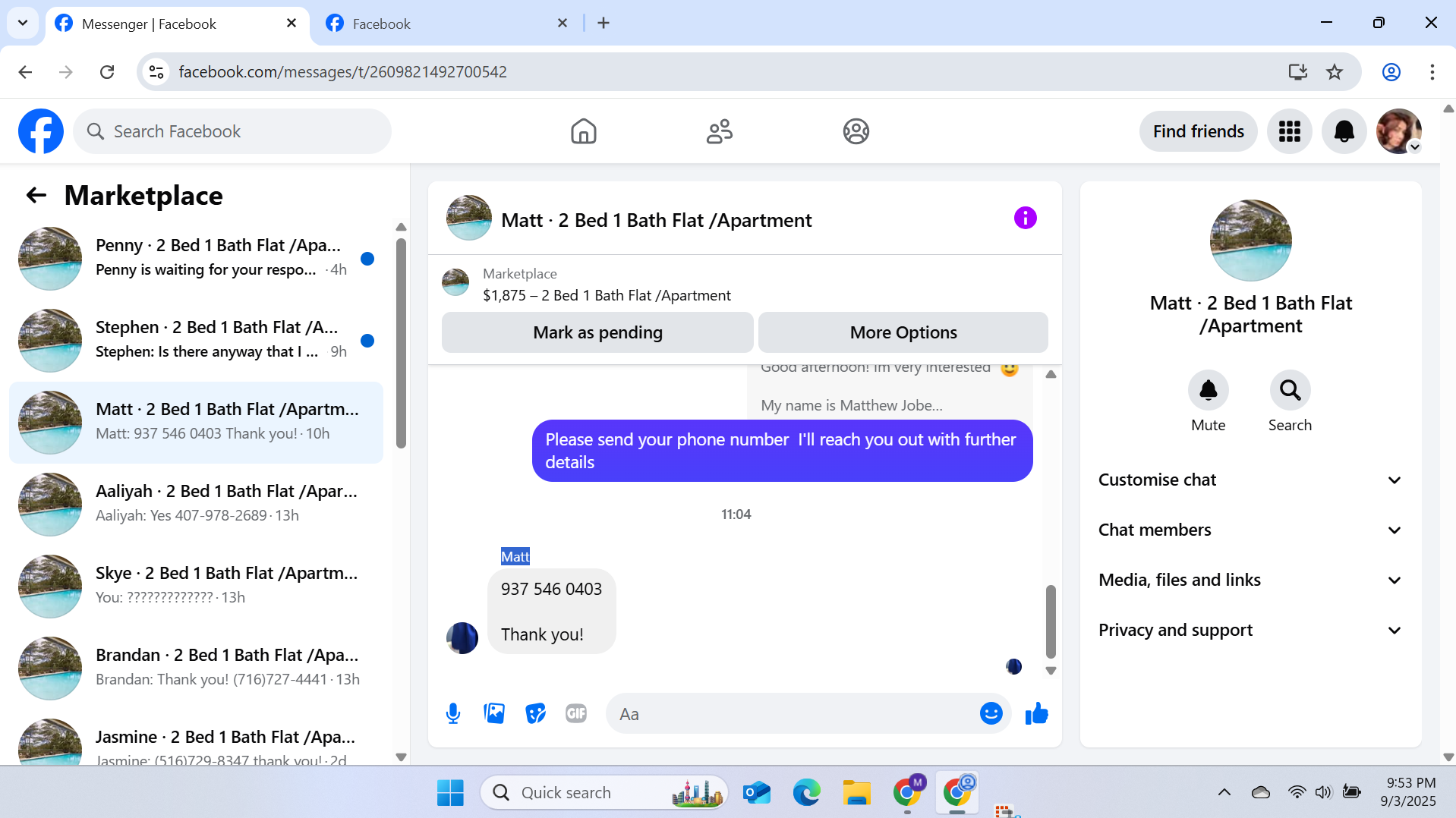Open the notifications bell icon
The height and width of the screenshot is (818, 1456).
pyautogui.click(x=1344, y=131)
